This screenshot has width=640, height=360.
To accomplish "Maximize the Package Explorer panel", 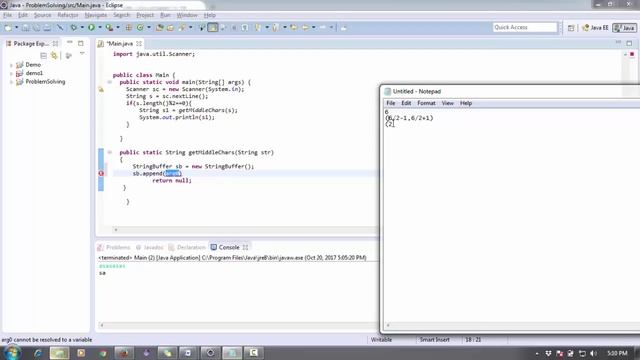I will click(81, 43).
